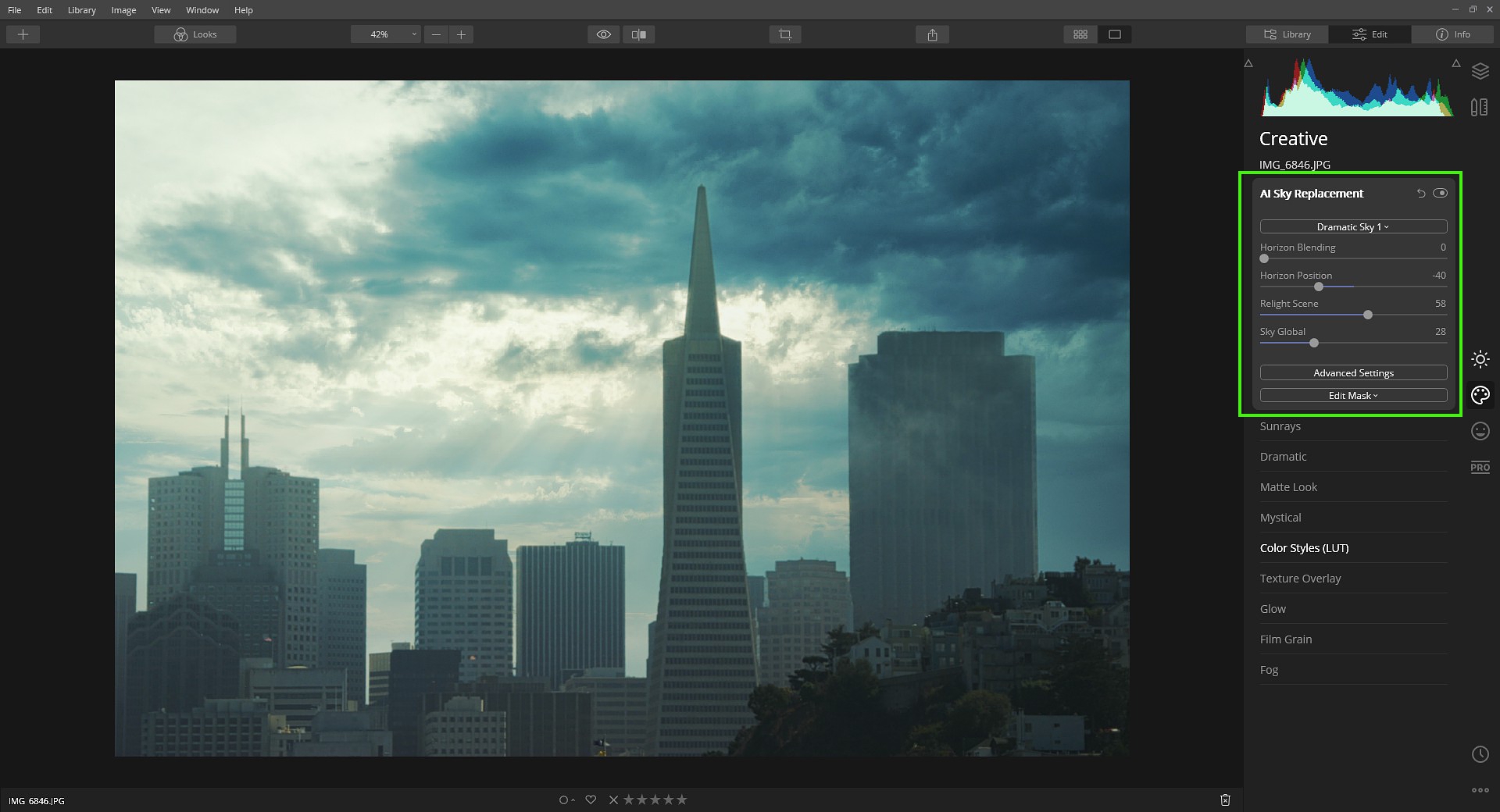Open the Help menu
Viewport: 1500px width, 812px height.
[x=244, y=10]
